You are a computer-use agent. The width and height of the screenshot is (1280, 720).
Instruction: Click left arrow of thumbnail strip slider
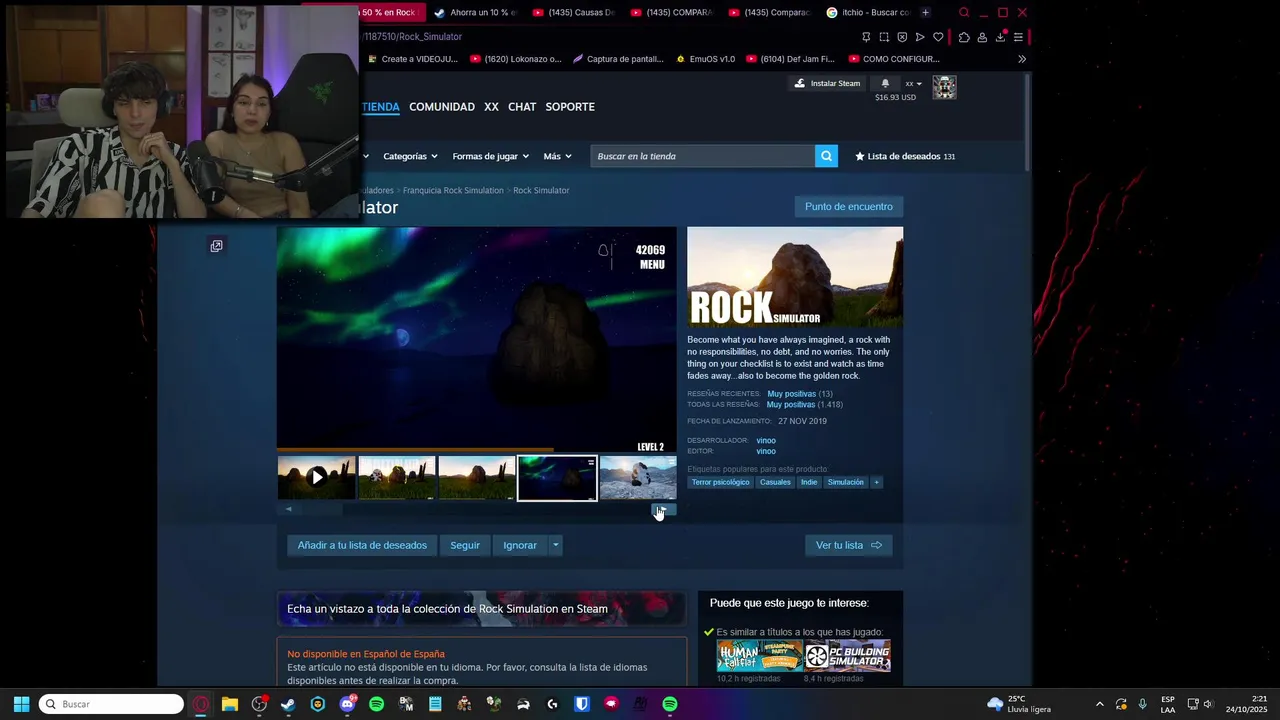pos(288,509)
